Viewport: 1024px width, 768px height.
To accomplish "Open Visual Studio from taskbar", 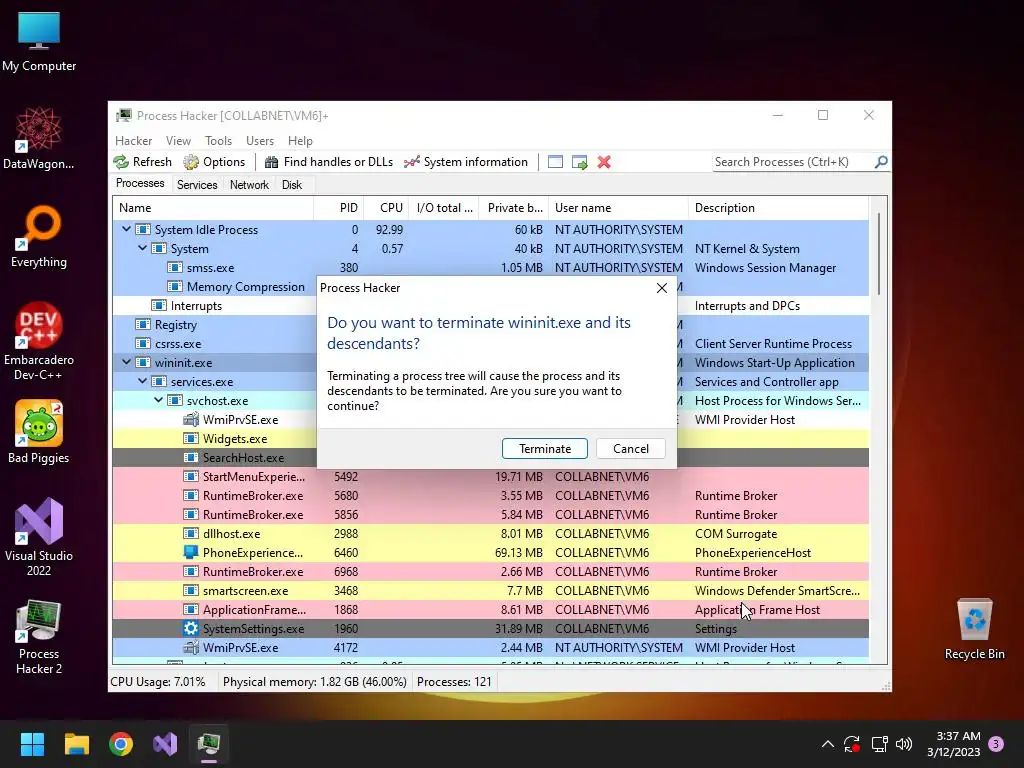I will 165,744.
